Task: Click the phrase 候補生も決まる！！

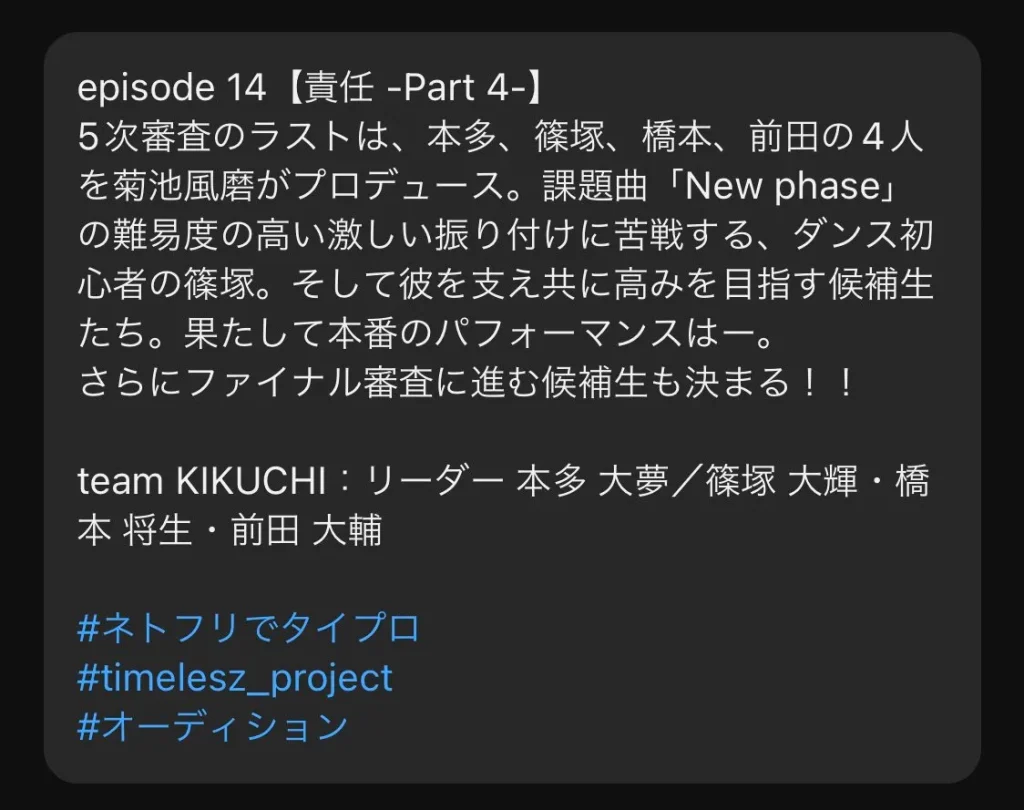Action: 698,383
